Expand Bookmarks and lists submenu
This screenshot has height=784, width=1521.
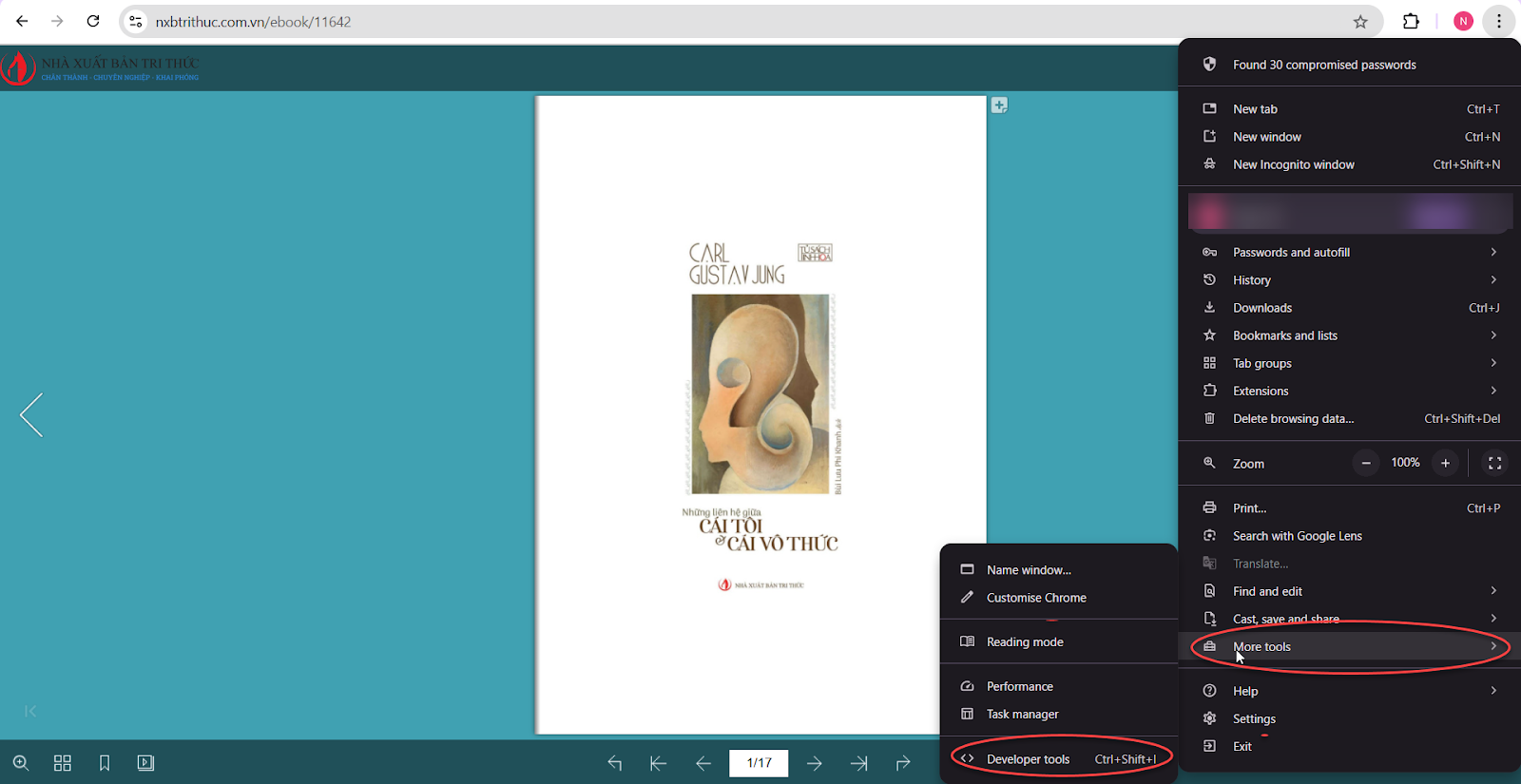(1349, 335)
